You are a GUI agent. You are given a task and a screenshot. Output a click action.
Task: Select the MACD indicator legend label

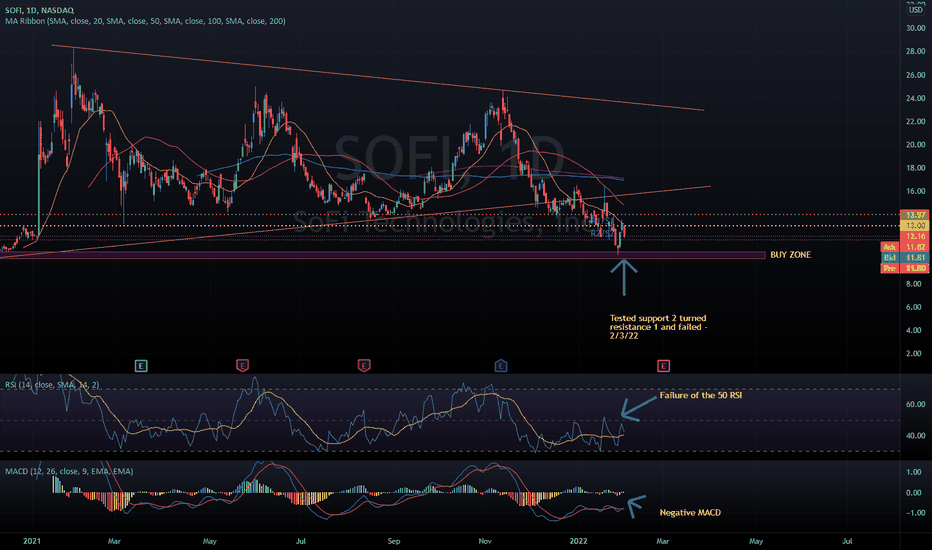pyautogui.click(x=69, y=471)
